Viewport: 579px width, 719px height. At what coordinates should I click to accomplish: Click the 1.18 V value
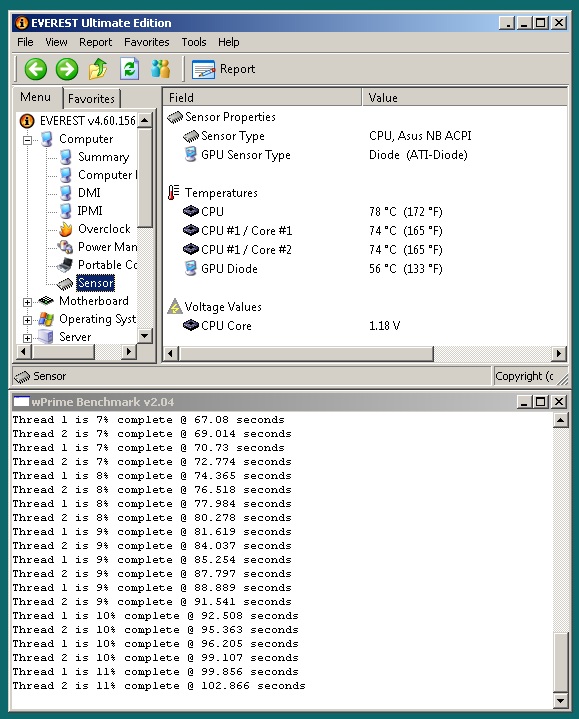click(x=384, y=326)
